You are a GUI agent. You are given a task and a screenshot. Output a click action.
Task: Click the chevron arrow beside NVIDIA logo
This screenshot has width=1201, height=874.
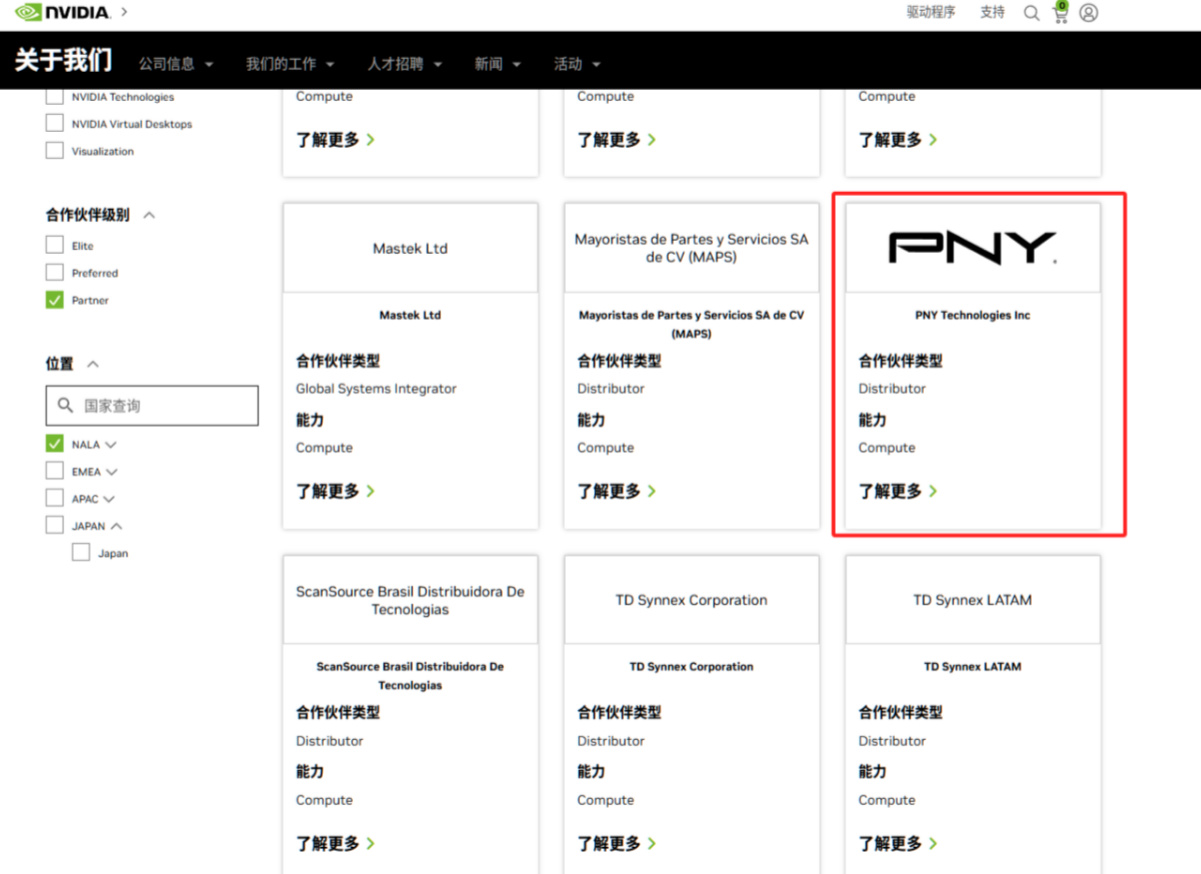tap(124, 12)
